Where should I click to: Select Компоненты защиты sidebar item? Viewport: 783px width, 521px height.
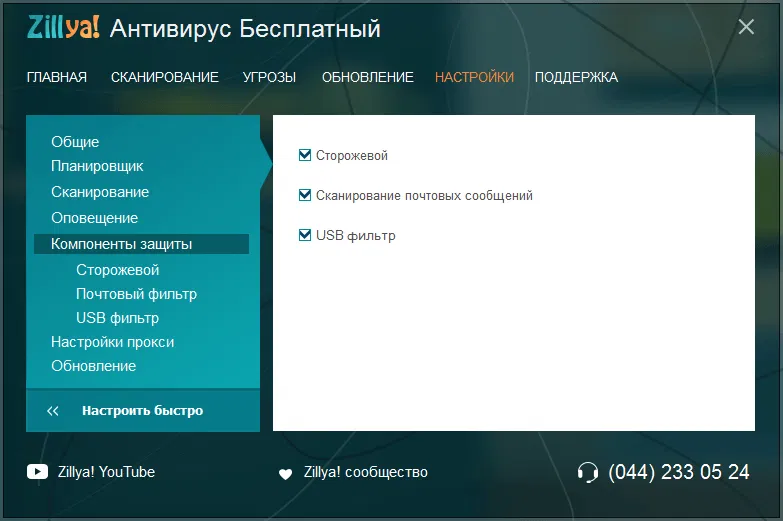[x=141, y=244]
